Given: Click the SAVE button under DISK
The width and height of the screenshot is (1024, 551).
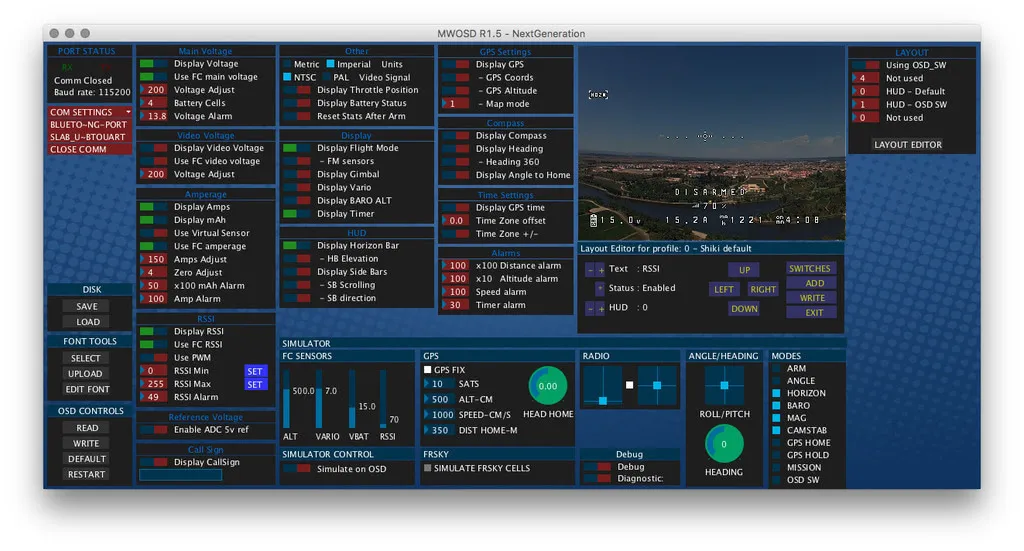Looking at the screenshot, I should pyautogui.click(x=87, y=307).
